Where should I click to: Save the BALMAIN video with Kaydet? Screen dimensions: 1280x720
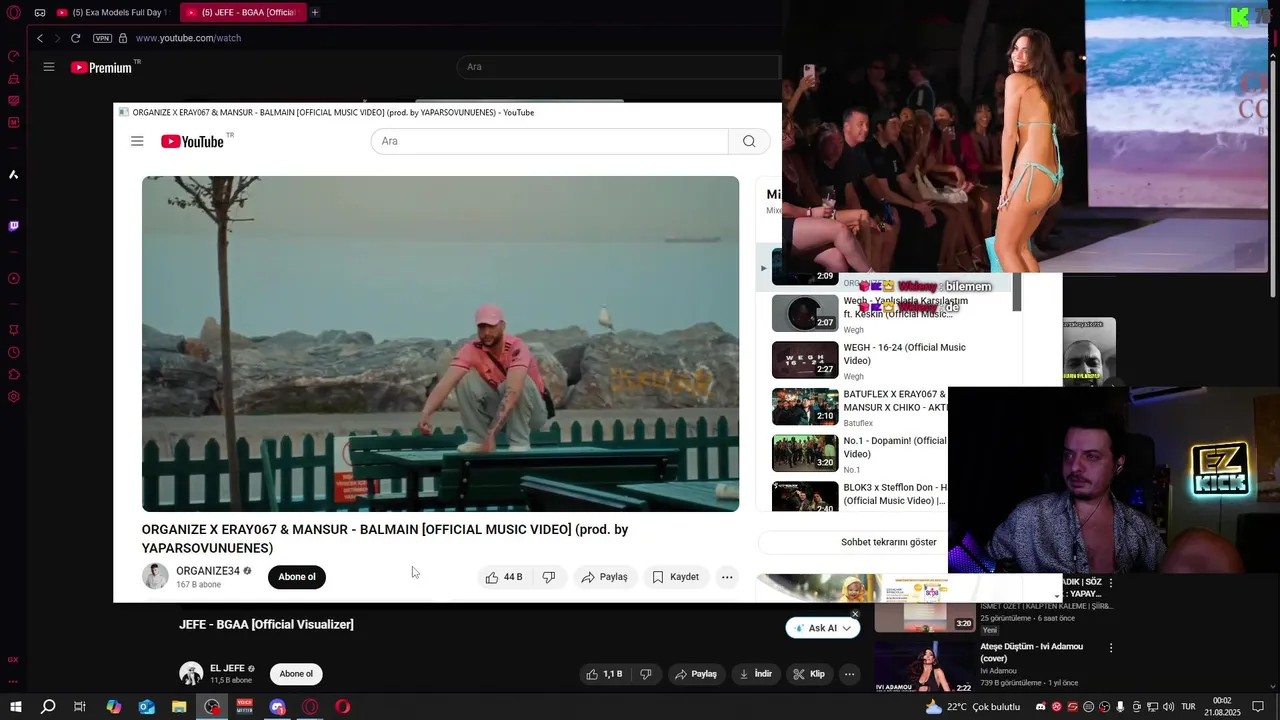tap(676, 577)
